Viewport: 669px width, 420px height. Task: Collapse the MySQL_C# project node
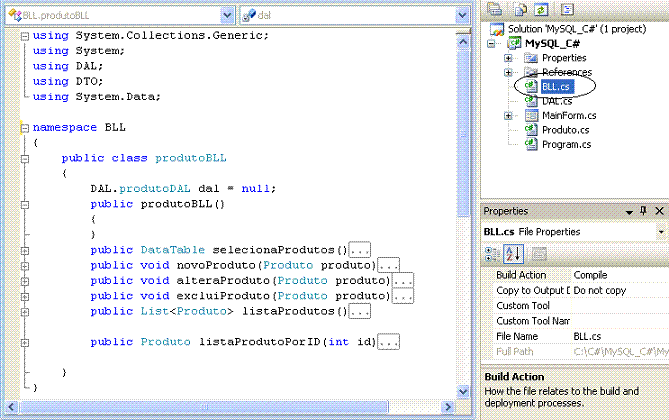[492, 44]
